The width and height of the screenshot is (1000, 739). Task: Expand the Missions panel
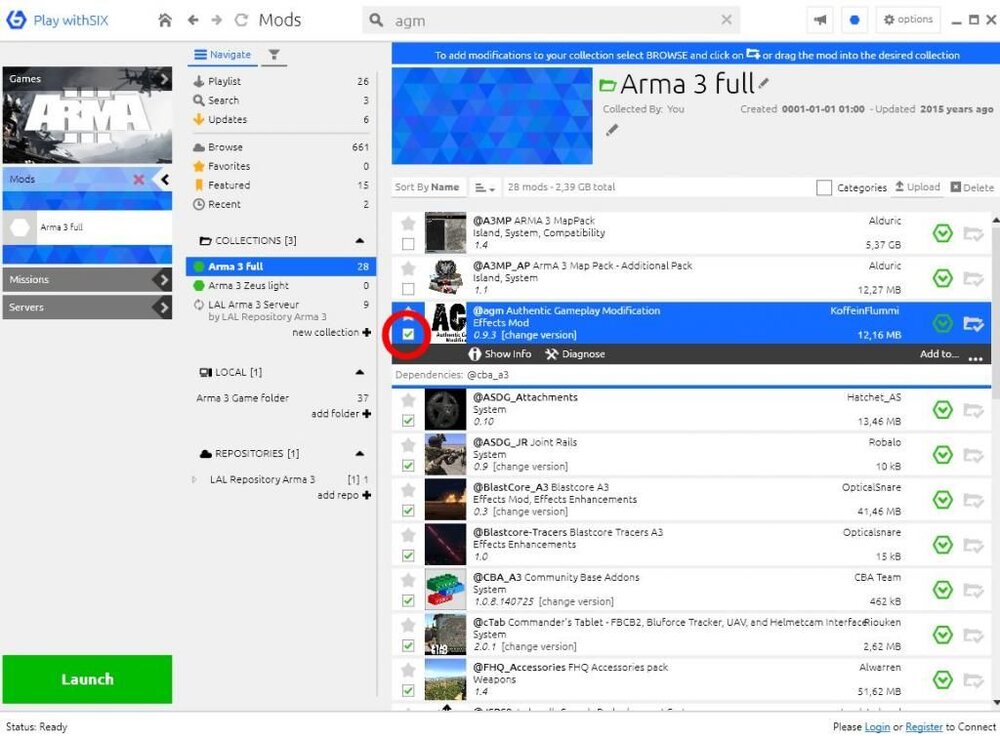point(87,279)
